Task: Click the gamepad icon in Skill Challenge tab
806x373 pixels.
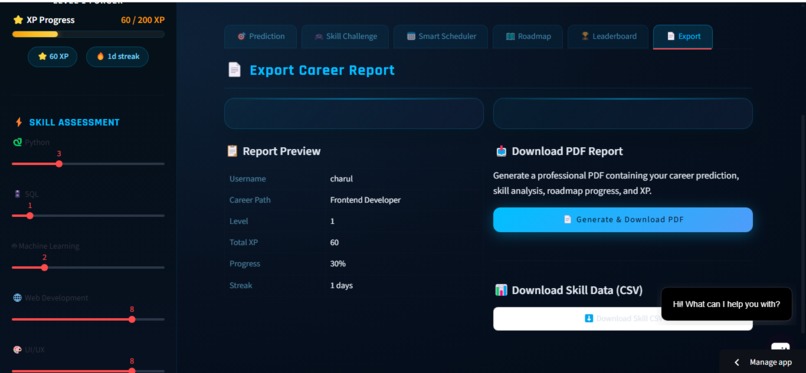Action: click(319, 36)
